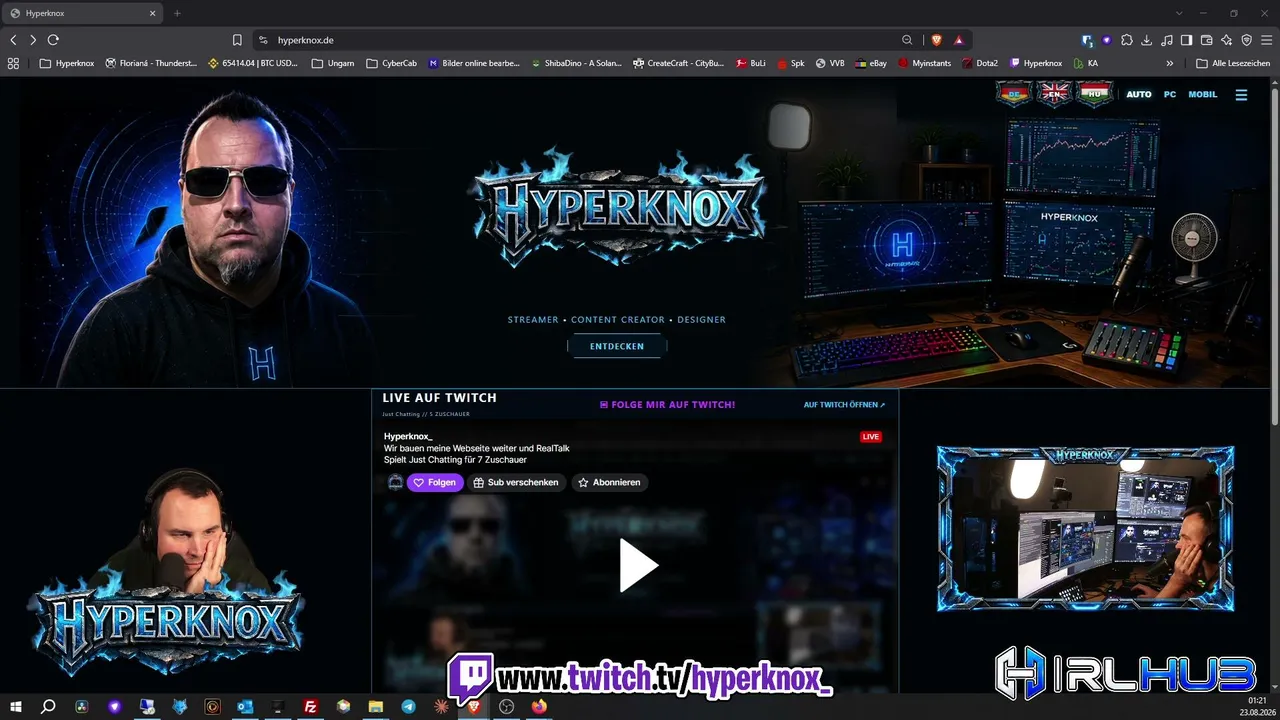1280x720 pixels.
Task: Switch site language to English flag EN
Action: (1054, 94)
